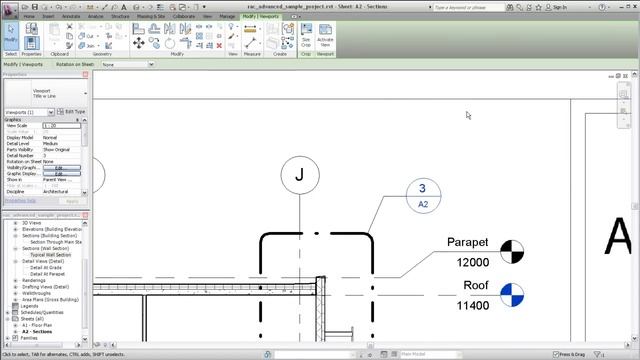Click Sign In in the title bar
Viewport: 640px width, 360px height.
tap(560, 7)
